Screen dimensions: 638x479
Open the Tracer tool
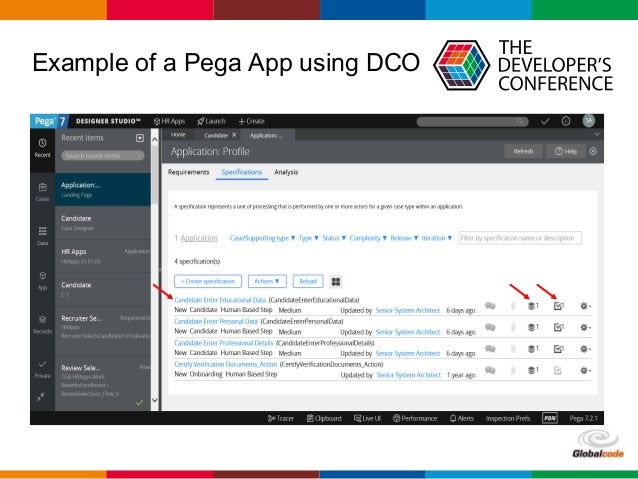click(x=281, y=418)
